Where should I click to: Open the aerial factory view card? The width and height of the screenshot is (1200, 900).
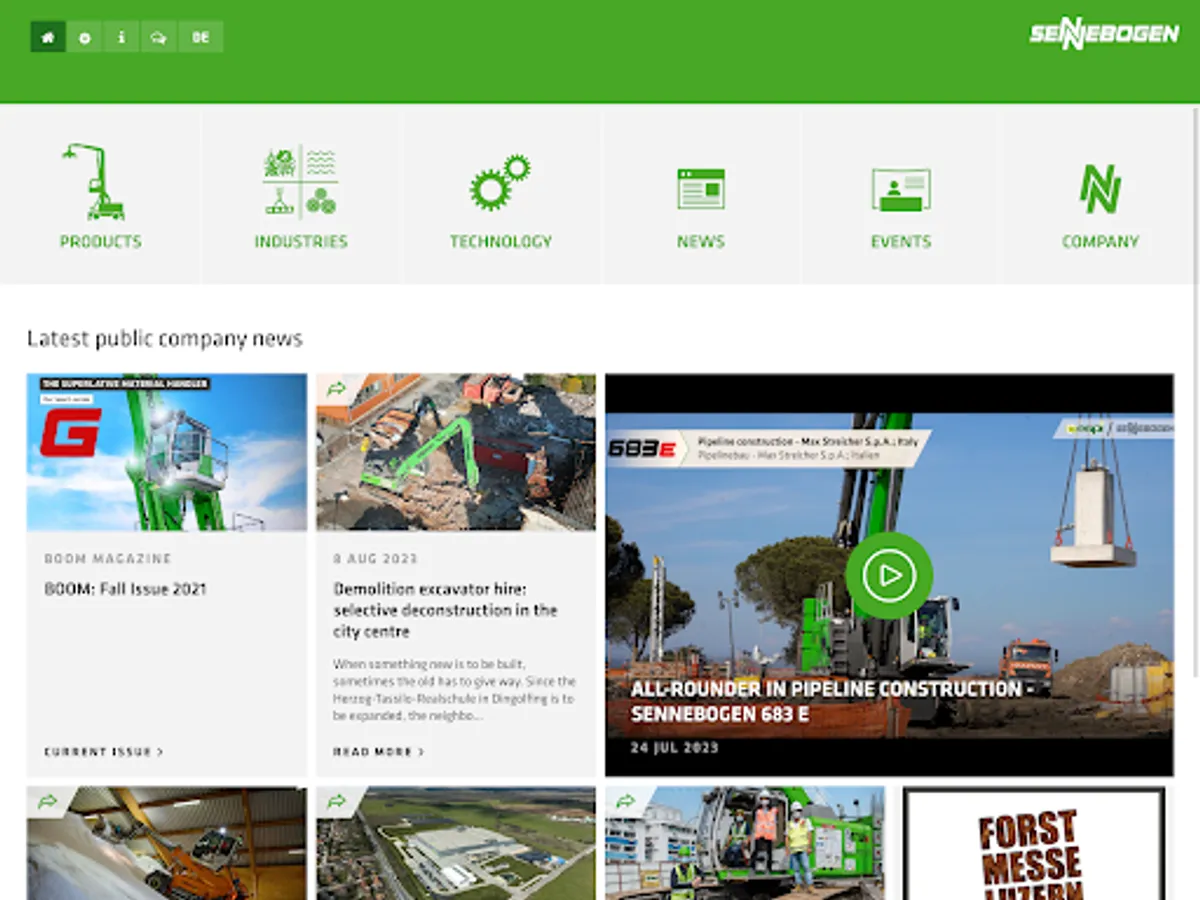pyautogui.click(x=456, y=843)
